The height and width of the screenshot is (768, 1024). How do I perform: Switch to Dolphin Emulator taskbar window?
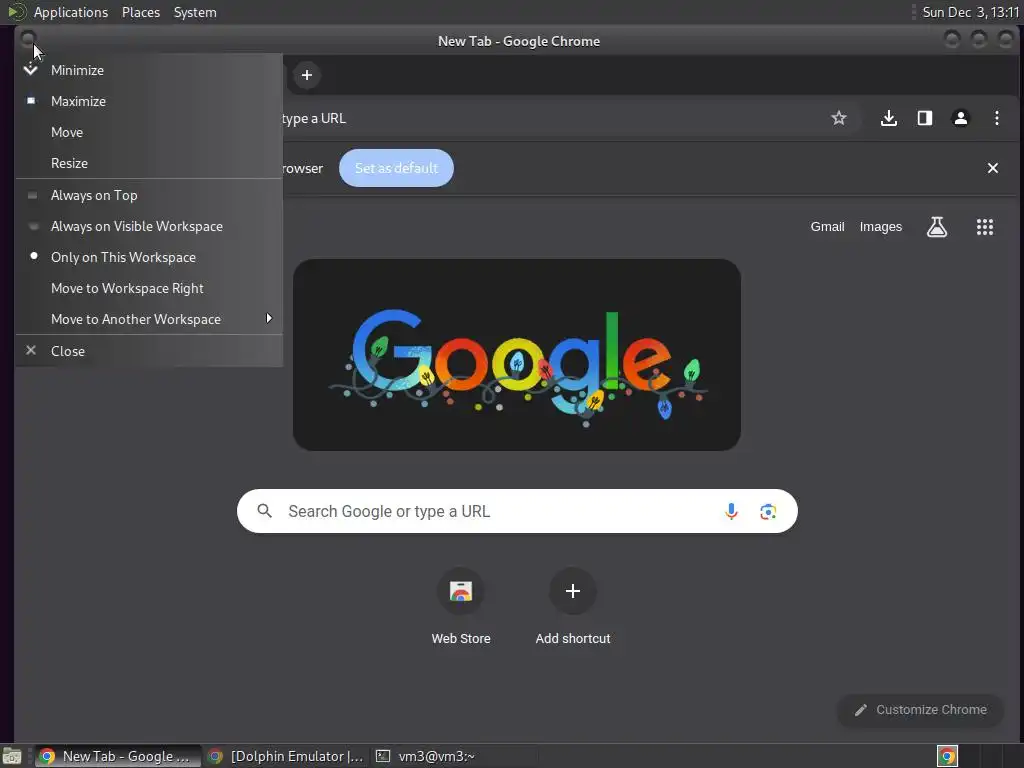click(x=285, y=756)
